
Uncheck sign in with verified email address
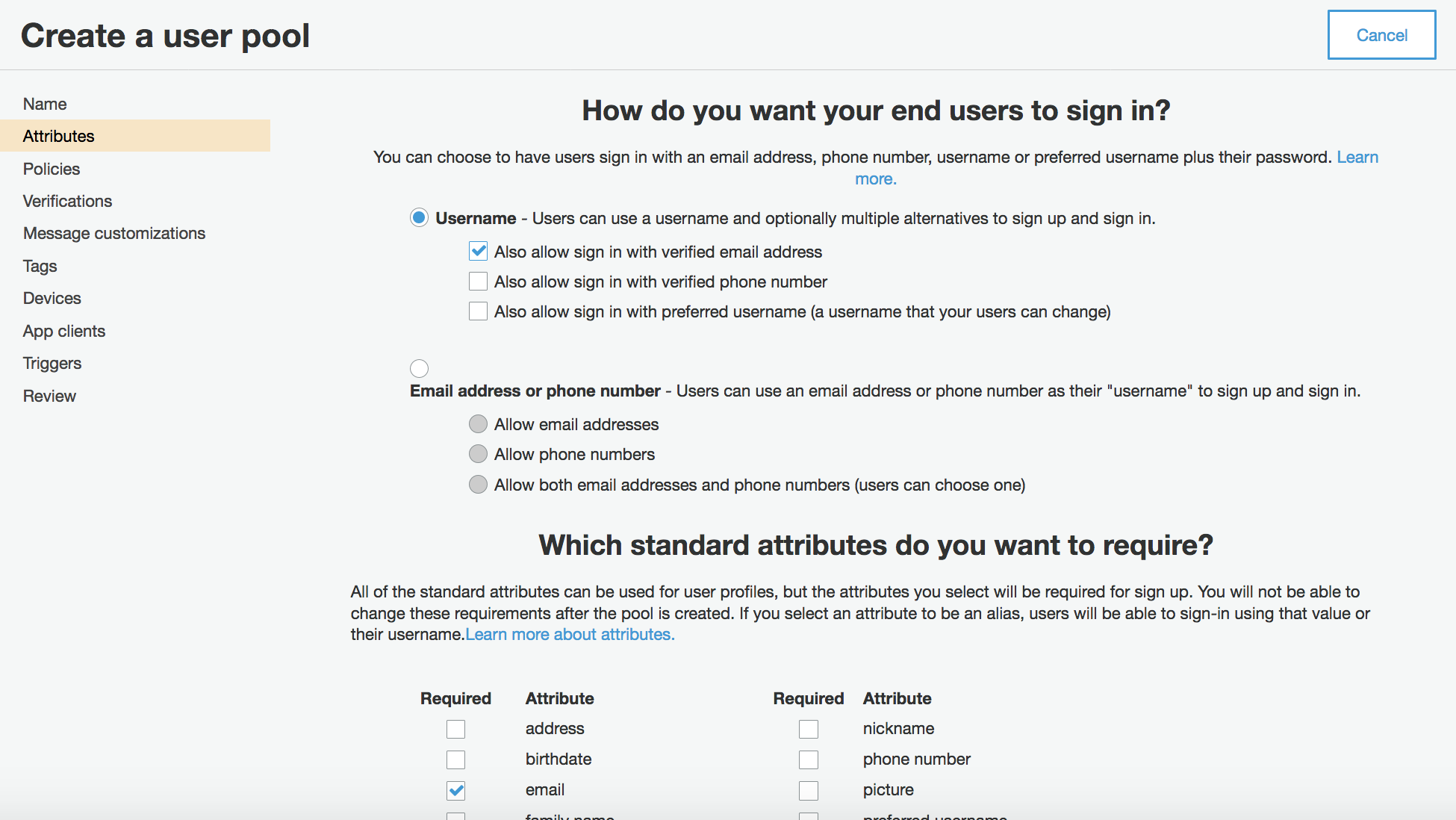tap(478, 252)
